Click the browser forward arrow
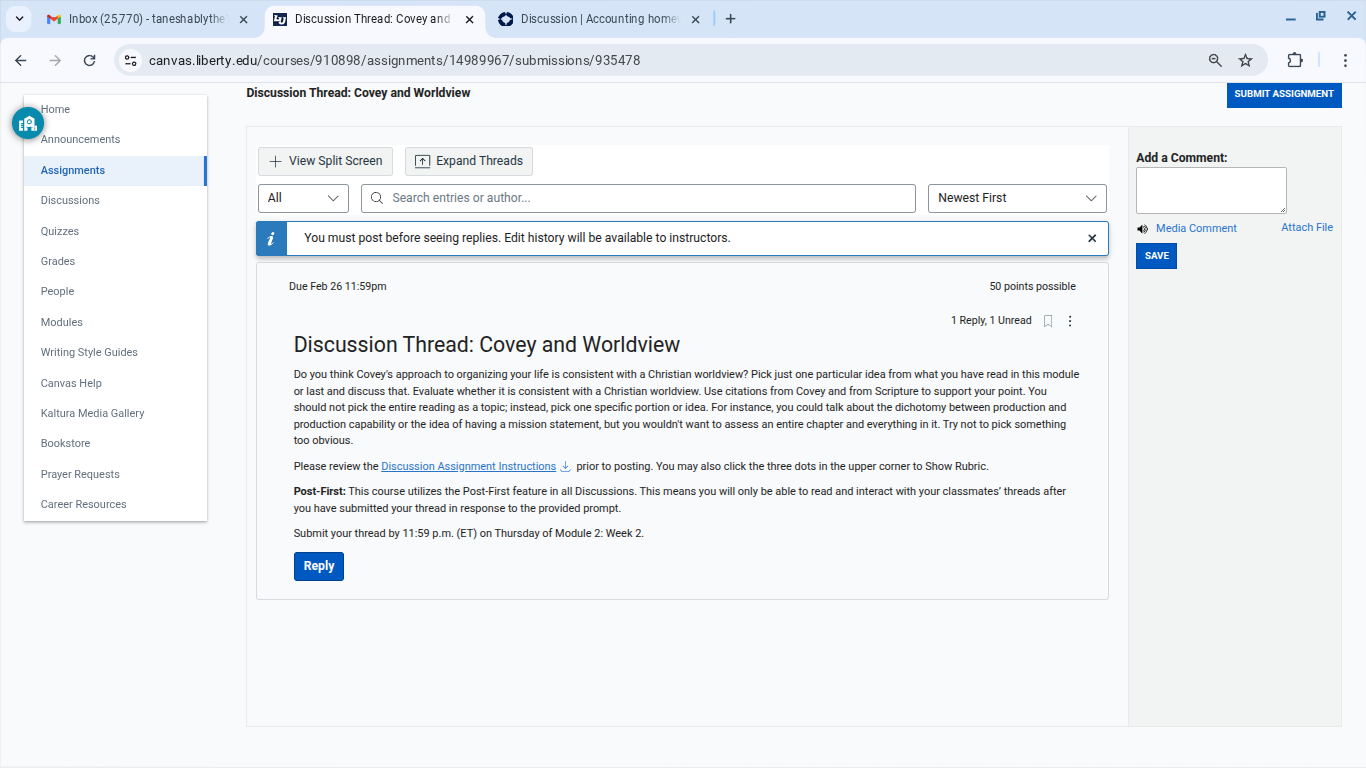1366x768 pixels. point(55,60)
